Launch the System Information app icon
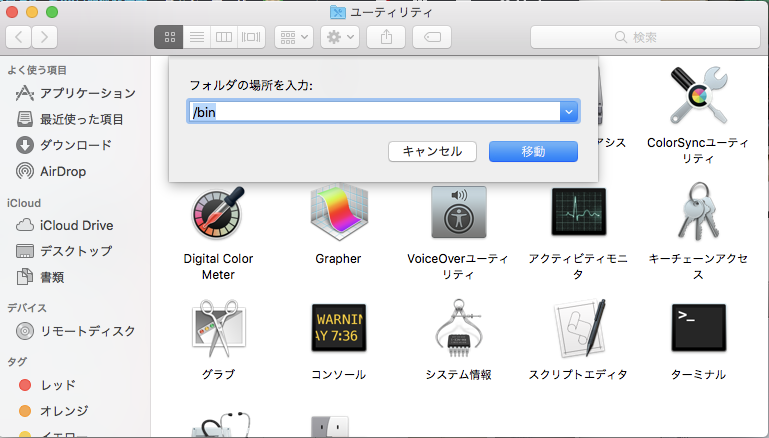This screenshot has width=769, height=438. tap(459, 327)
